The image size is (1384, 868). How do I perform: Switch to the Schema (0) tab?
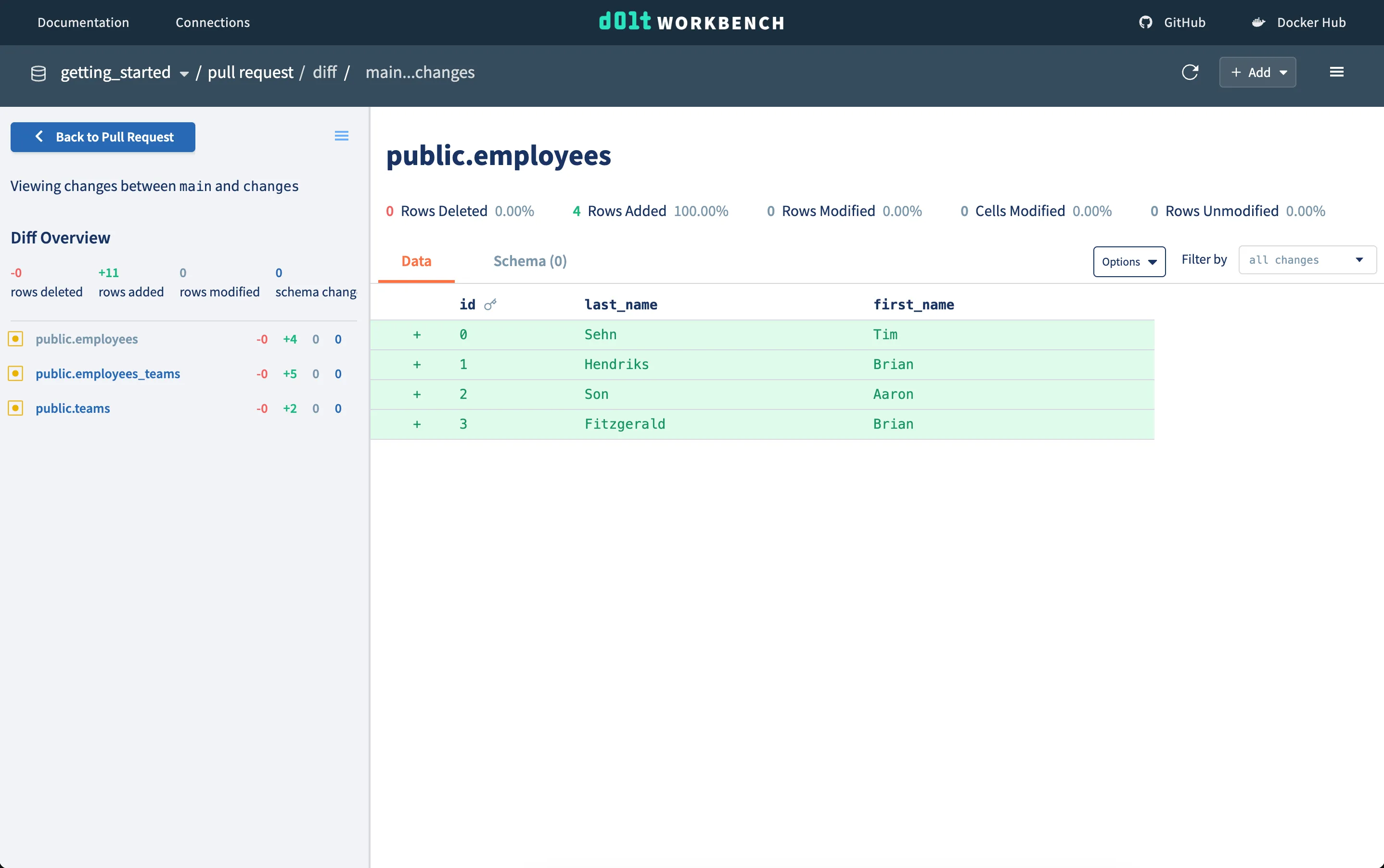tap(530, 261)
